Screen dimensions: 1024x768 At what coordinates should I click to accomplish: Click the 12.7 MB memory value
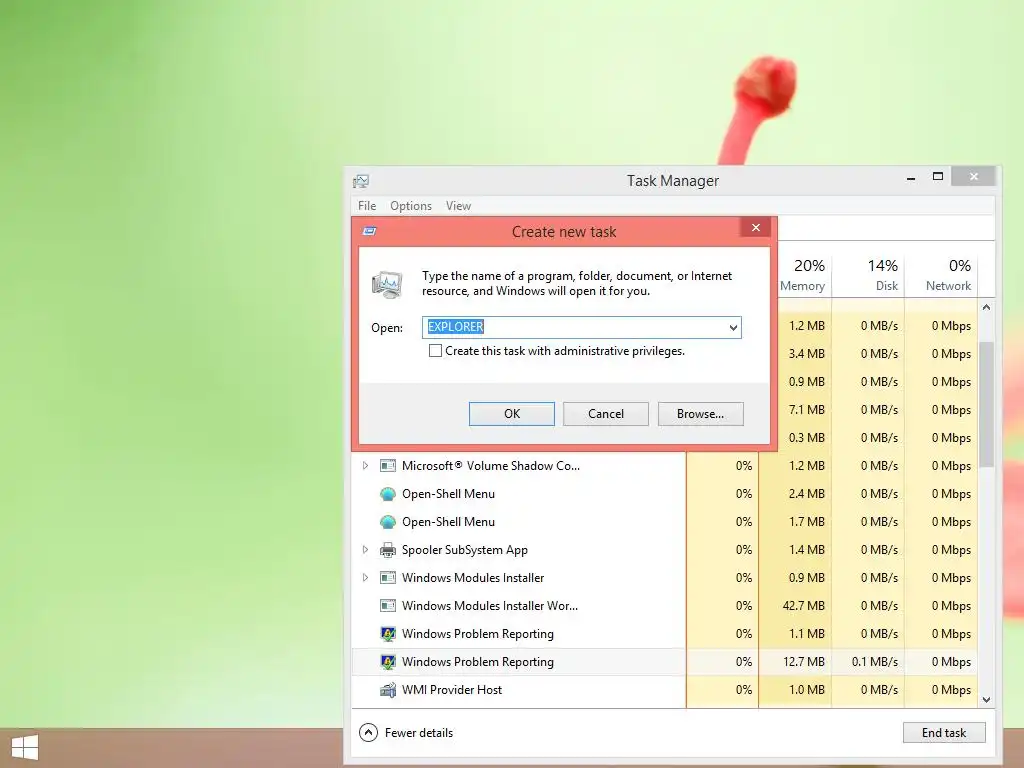(803, 662)
